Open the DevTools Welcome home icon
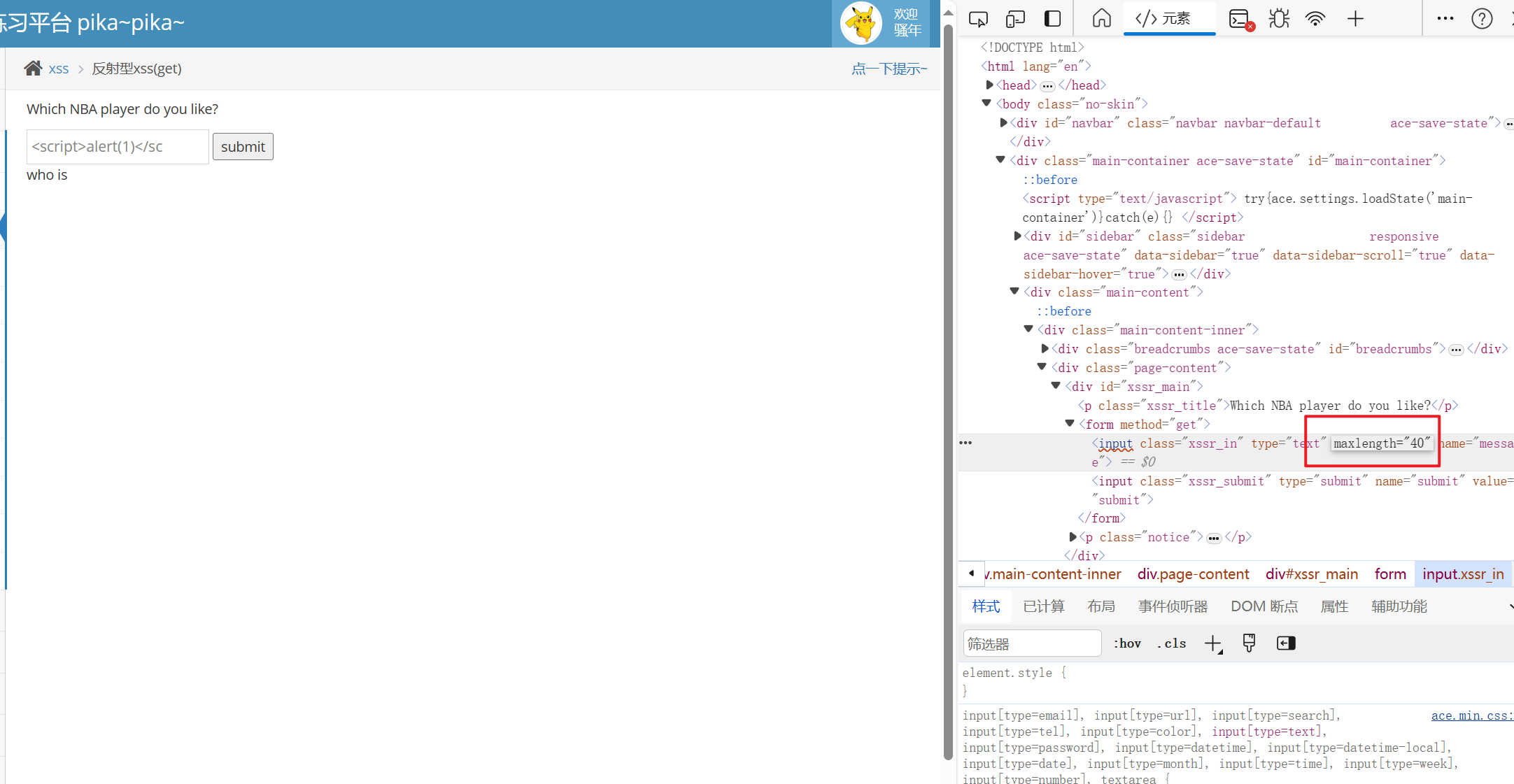The width and height of the screenshot is (1514, 784). (x=1101, y=19)
